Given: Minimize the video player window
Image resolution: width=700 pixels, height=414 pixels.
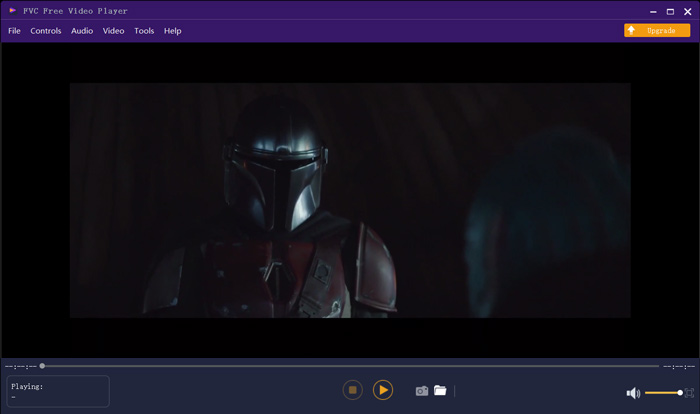Looking at the screenshot, I should click(653, 12).
